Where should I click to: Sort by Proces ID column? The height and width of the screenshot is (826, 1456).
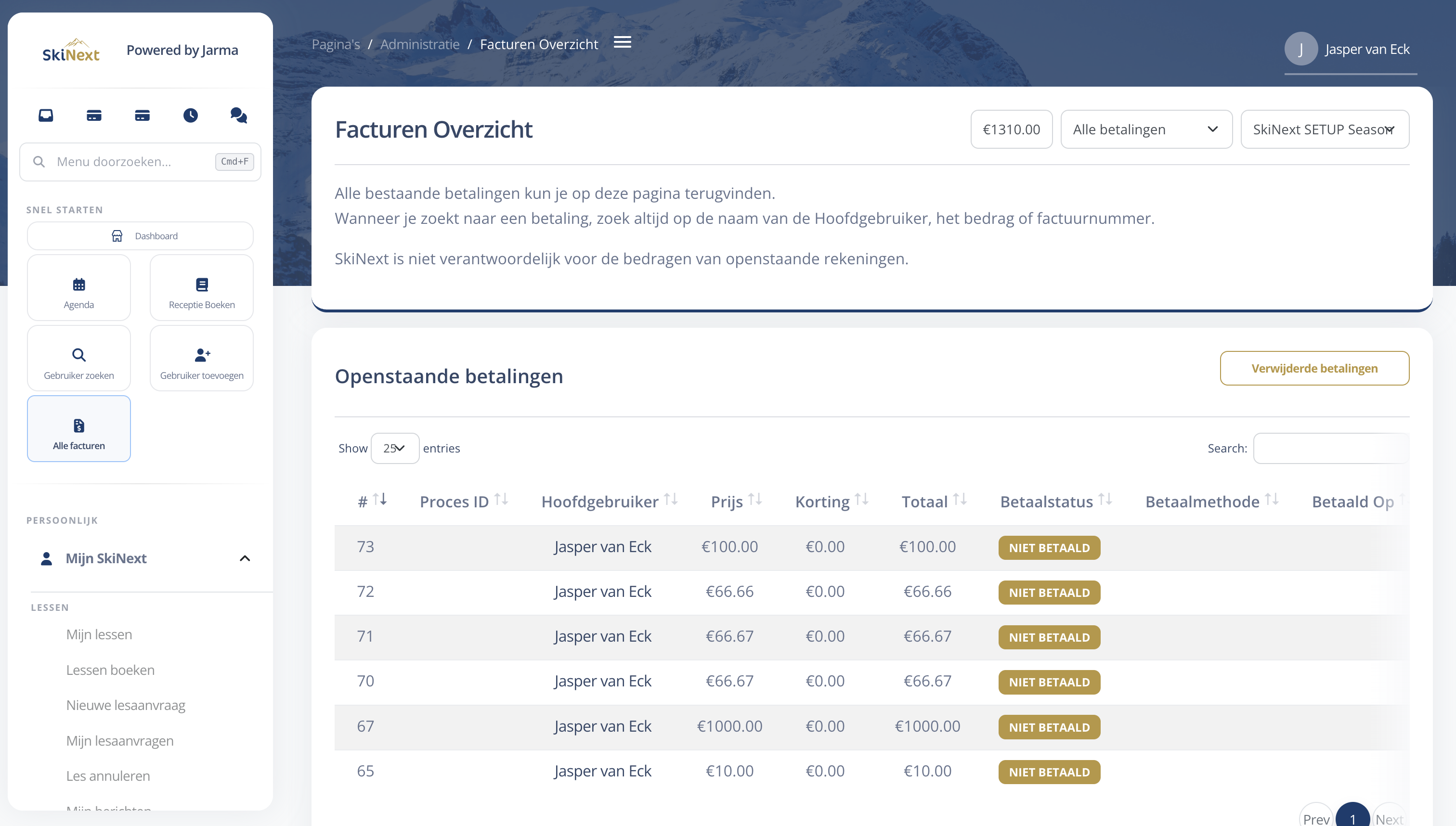pyautogui.click(x=464, y=501)
